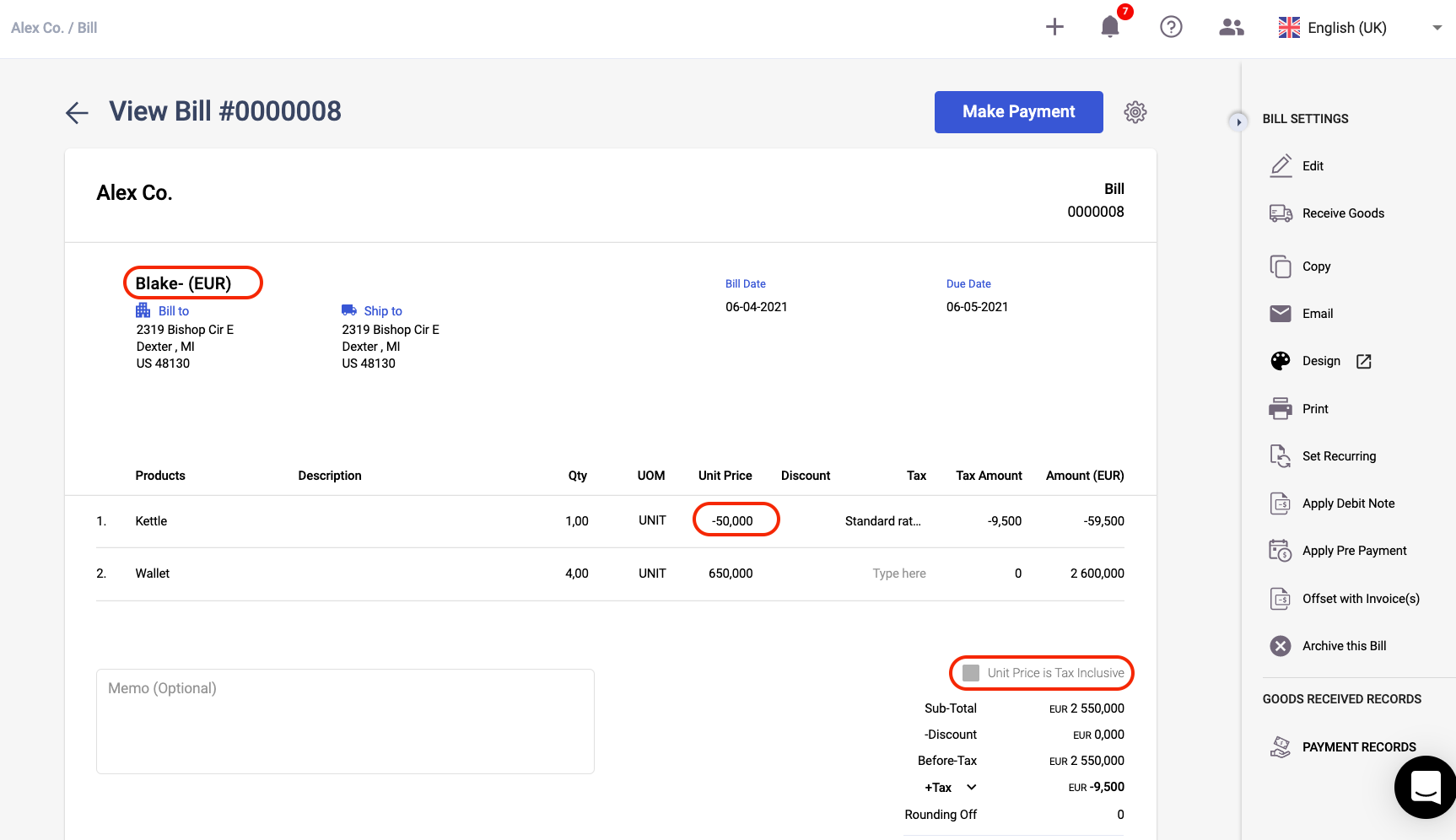Open PAYMENT RECORDS section
1456x840 pixels.
point(1359,747)
